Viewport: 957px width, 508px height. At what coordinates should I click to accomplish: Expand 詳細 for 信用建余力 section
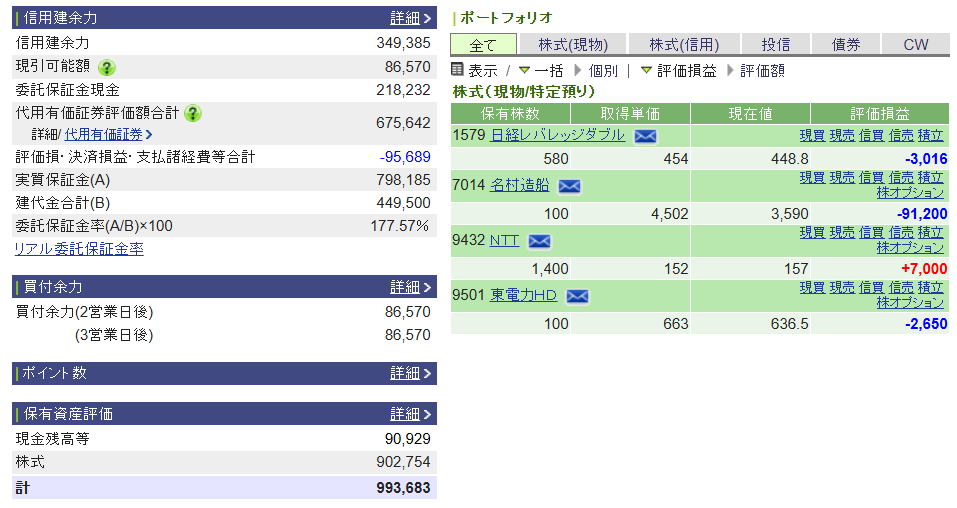[411, 18]
